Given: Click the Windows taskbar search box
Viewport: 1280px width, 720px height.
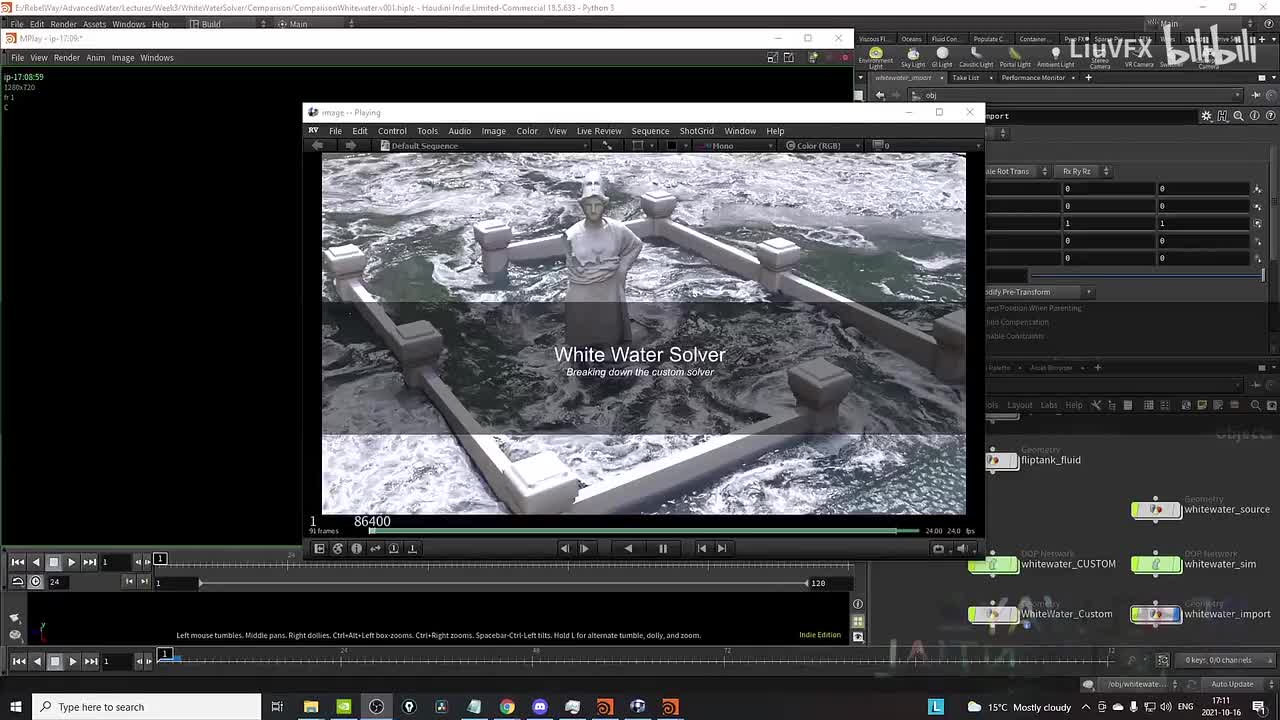Looking at the screenshot, I should pos(146,707).
